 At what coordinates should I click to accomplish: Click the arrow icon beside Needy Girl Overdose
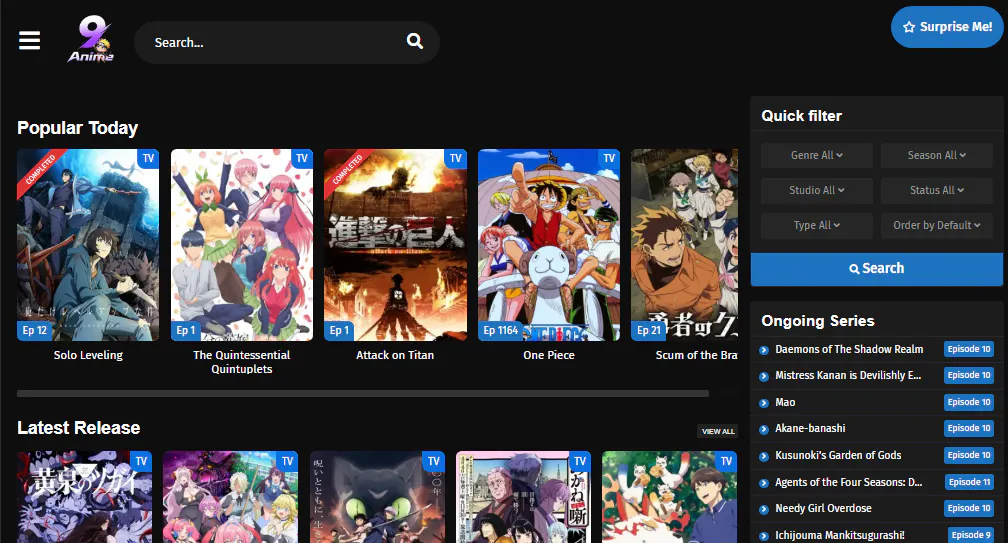[x=764, y=510]
